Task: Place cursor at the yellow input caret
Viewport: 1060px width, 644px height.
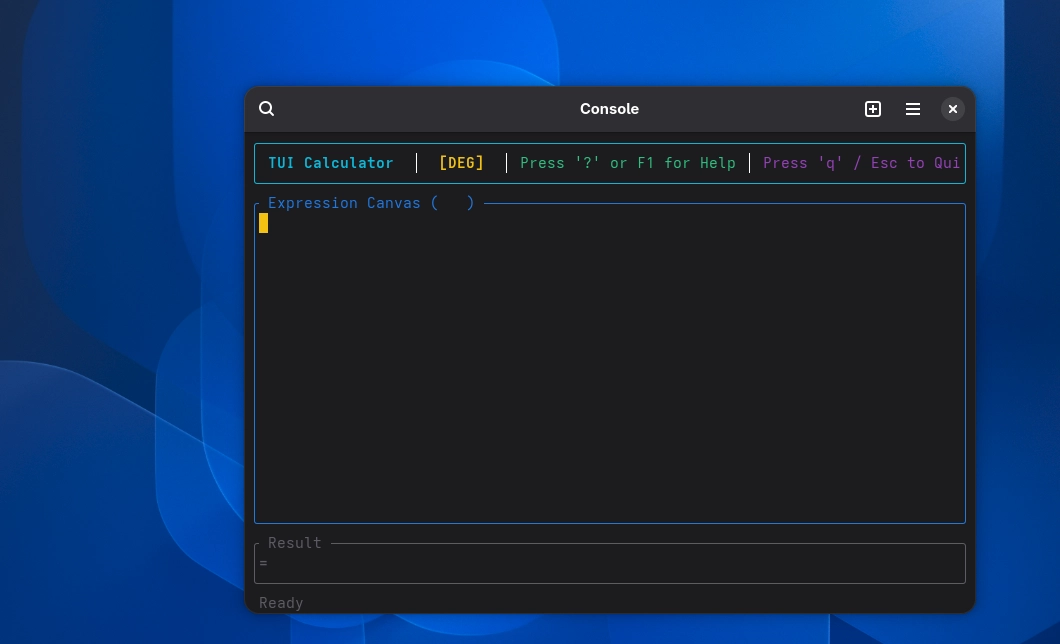Action: (x=264, y=223)
